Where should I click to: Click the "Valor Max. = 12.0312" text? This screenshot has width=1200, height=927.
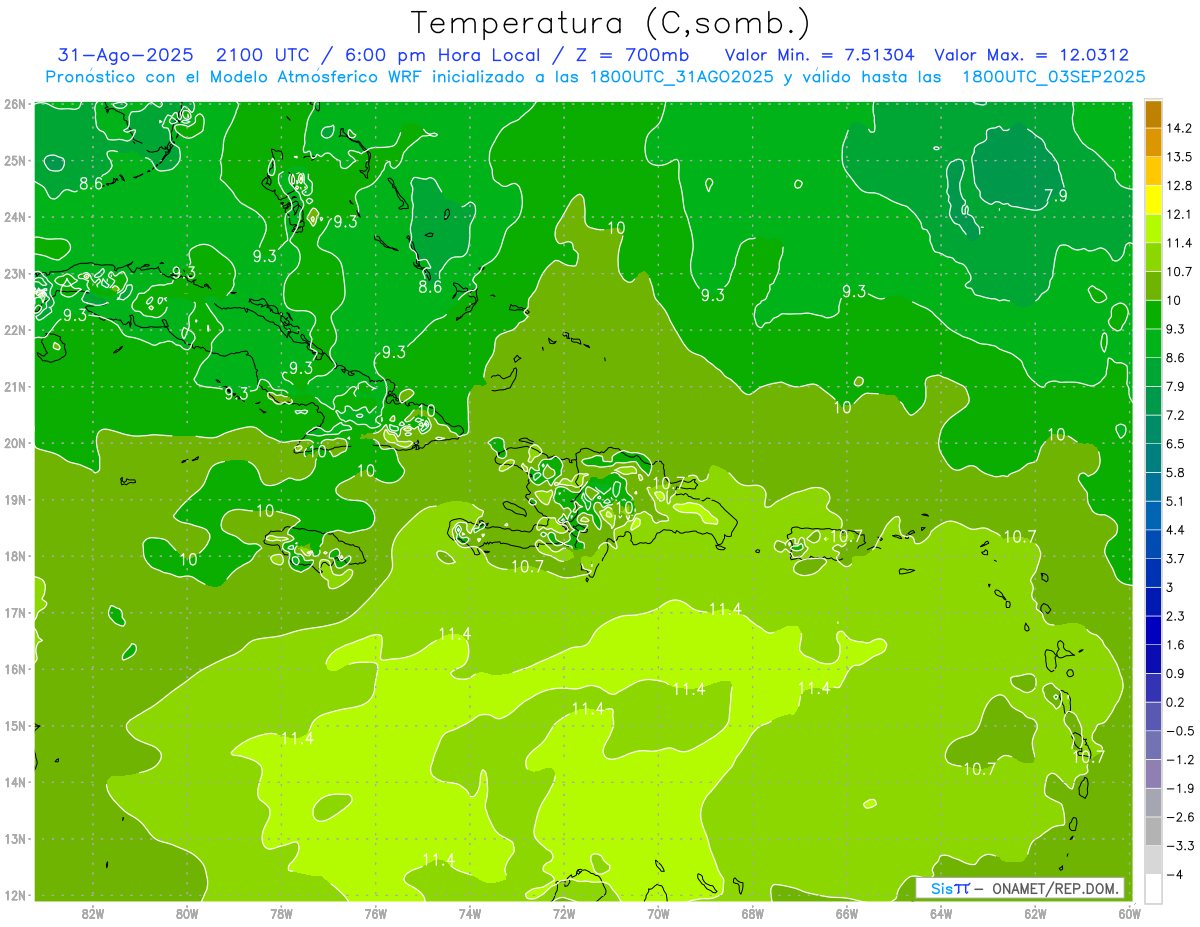[x=1032, y=55]
